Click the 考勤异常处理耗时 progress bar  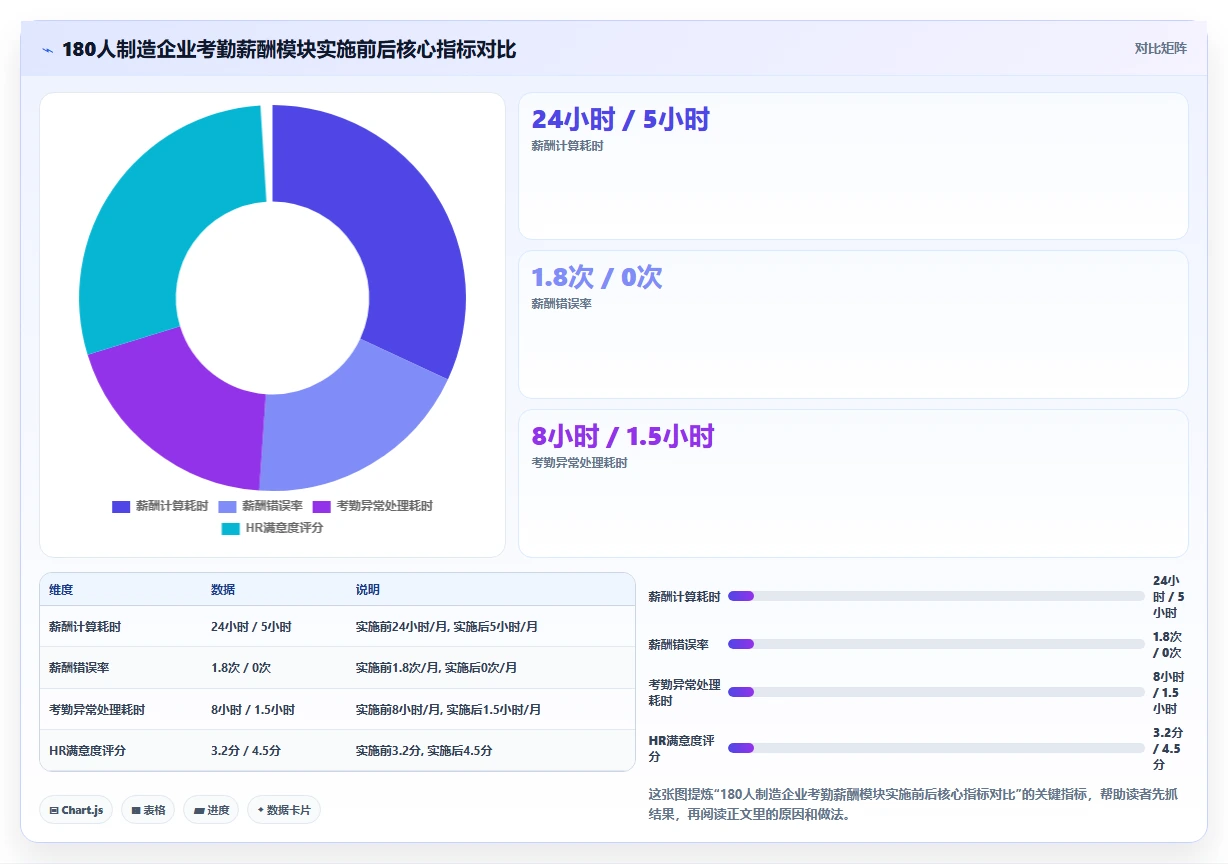936,692
